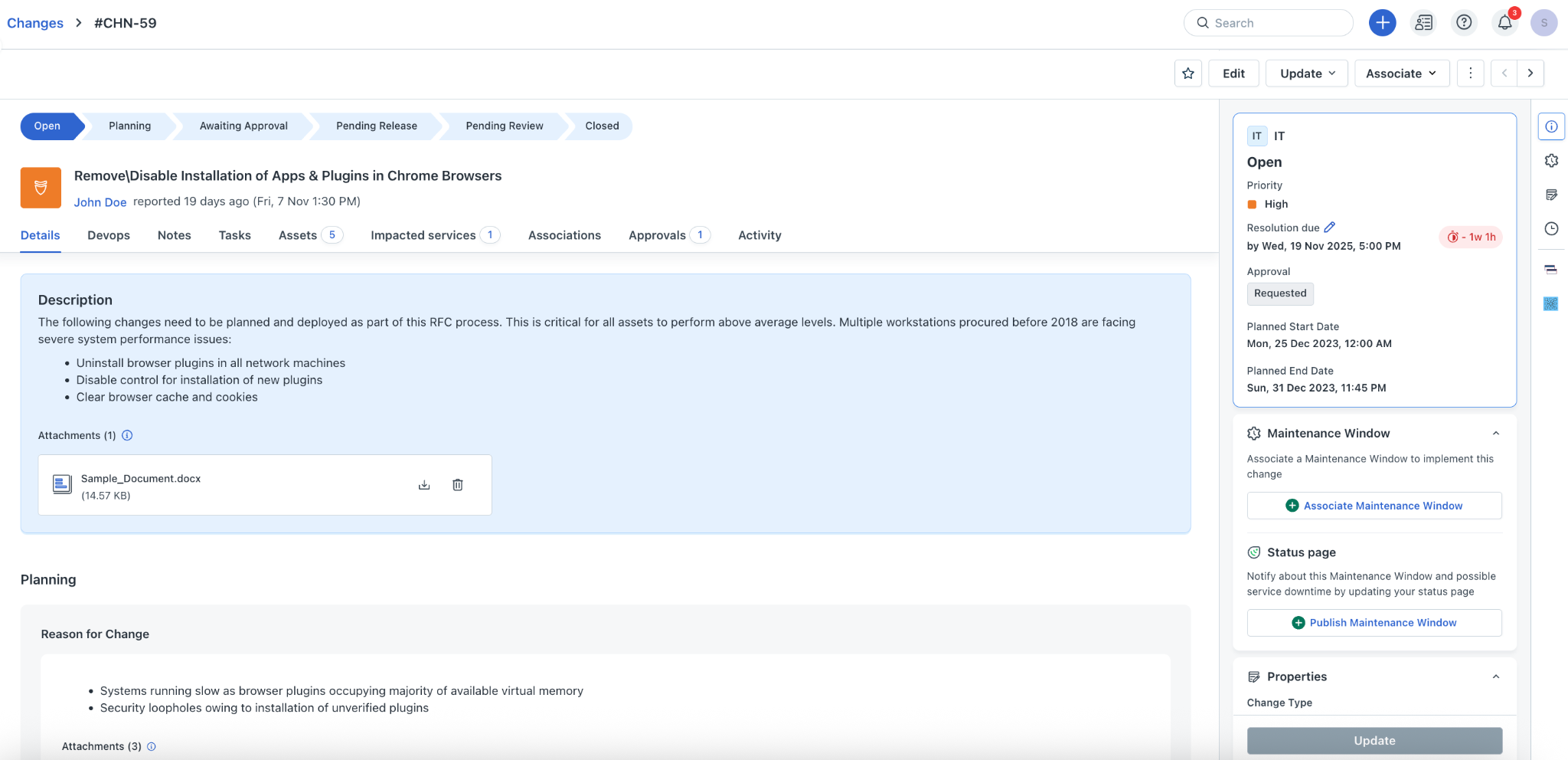Open the clock icon in right sidebar
Screen dimensions: 1568x760
(1551, 228)
